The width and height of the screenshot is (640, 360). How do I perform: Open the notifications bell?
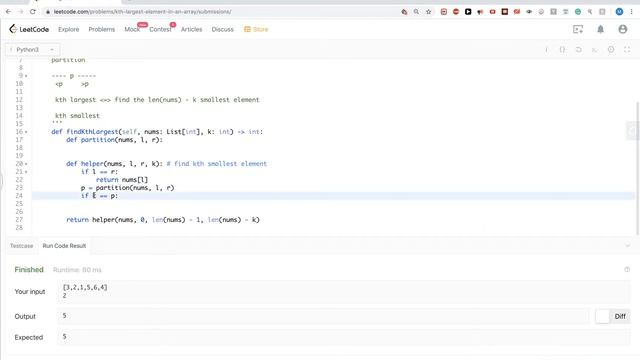tap(600, 29)
